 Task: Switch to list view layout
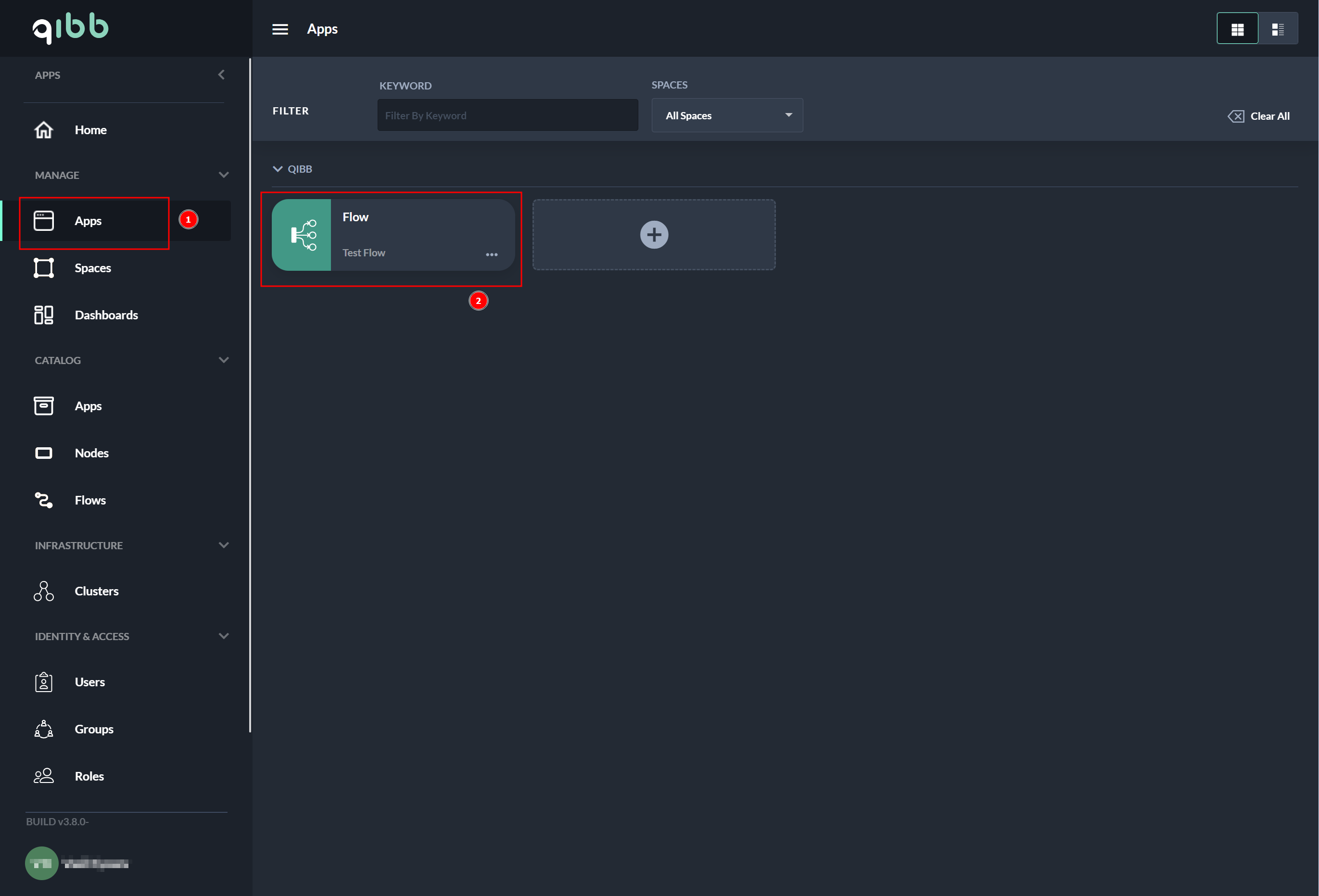[1278, 29]
